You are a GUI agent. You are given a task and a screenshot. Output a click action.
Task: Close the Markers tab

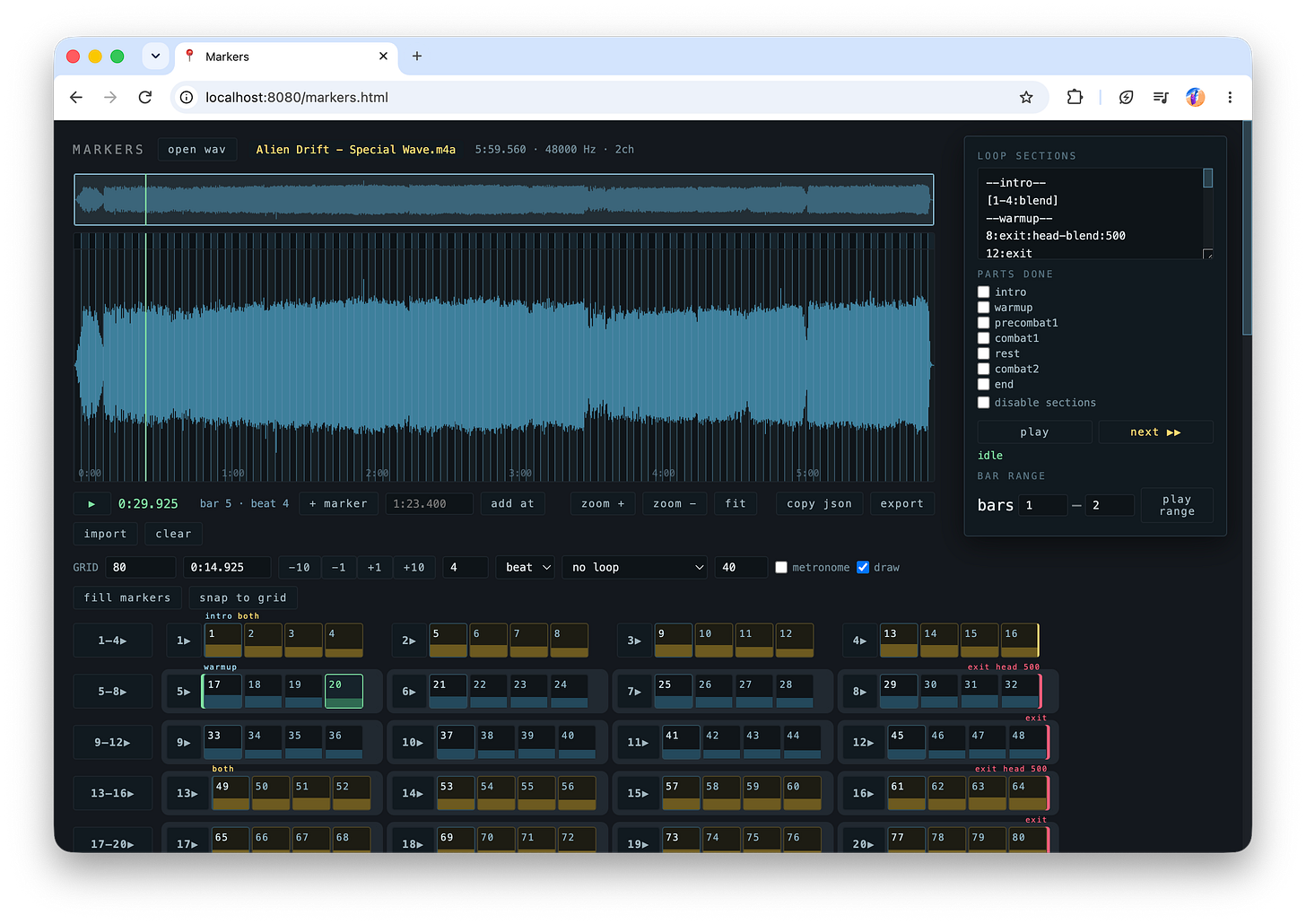(x=383, y=56)
